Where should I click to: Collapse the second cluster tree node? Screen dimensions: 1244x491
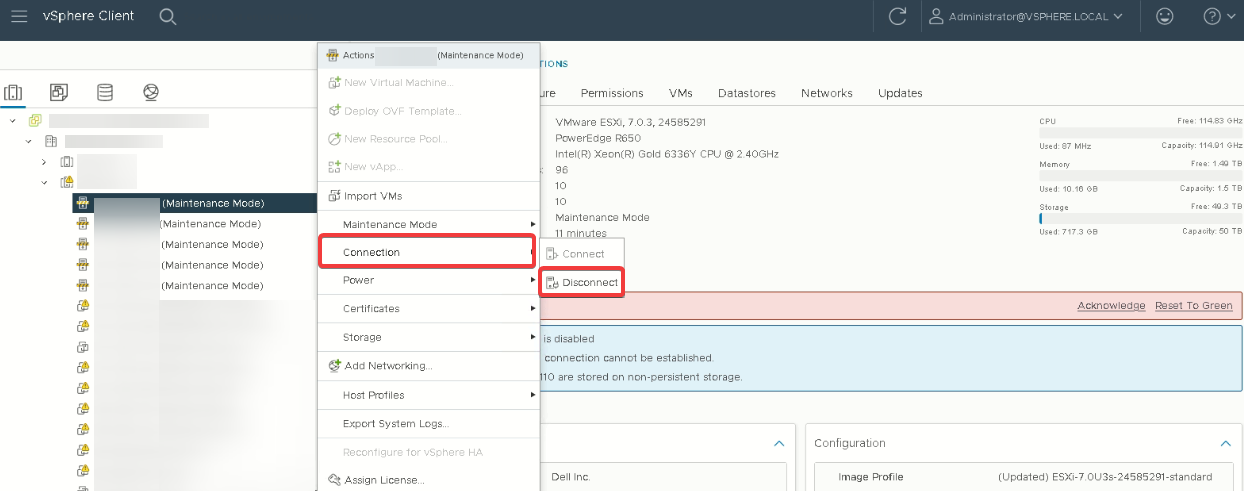pos(44,182)
